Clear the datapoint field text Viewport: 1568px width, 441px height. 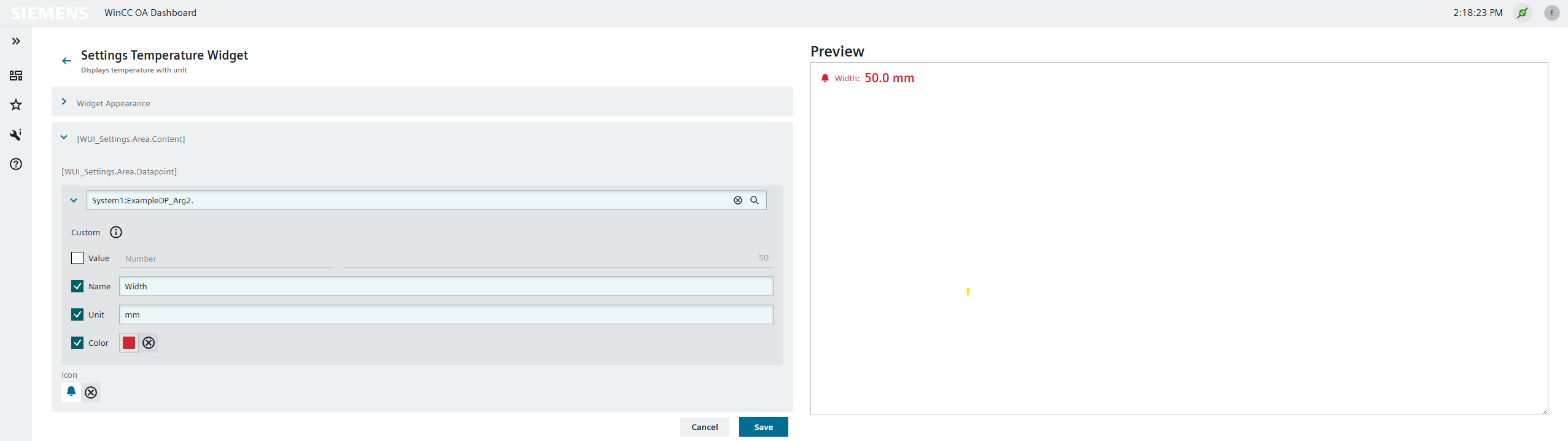pyautogui.click(x=737, y=200)
